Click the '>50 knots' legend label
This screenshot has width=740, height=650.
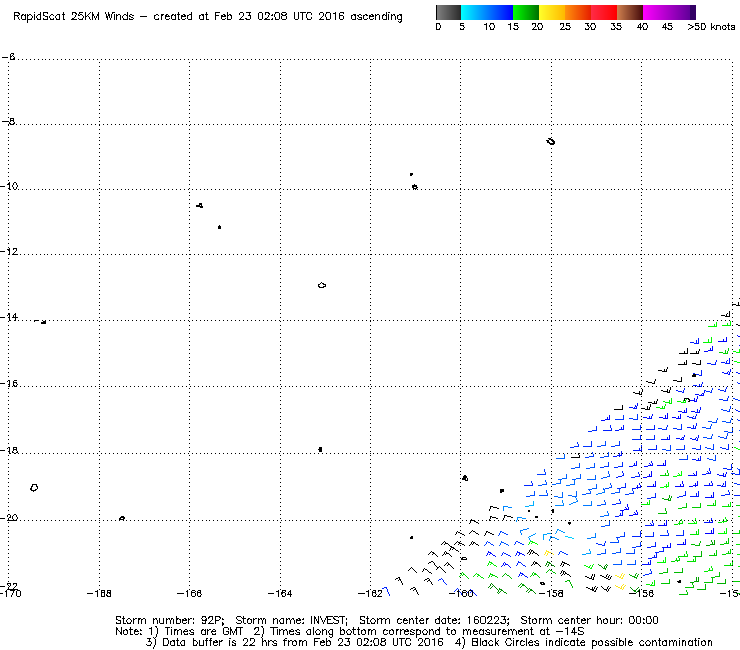711,27
